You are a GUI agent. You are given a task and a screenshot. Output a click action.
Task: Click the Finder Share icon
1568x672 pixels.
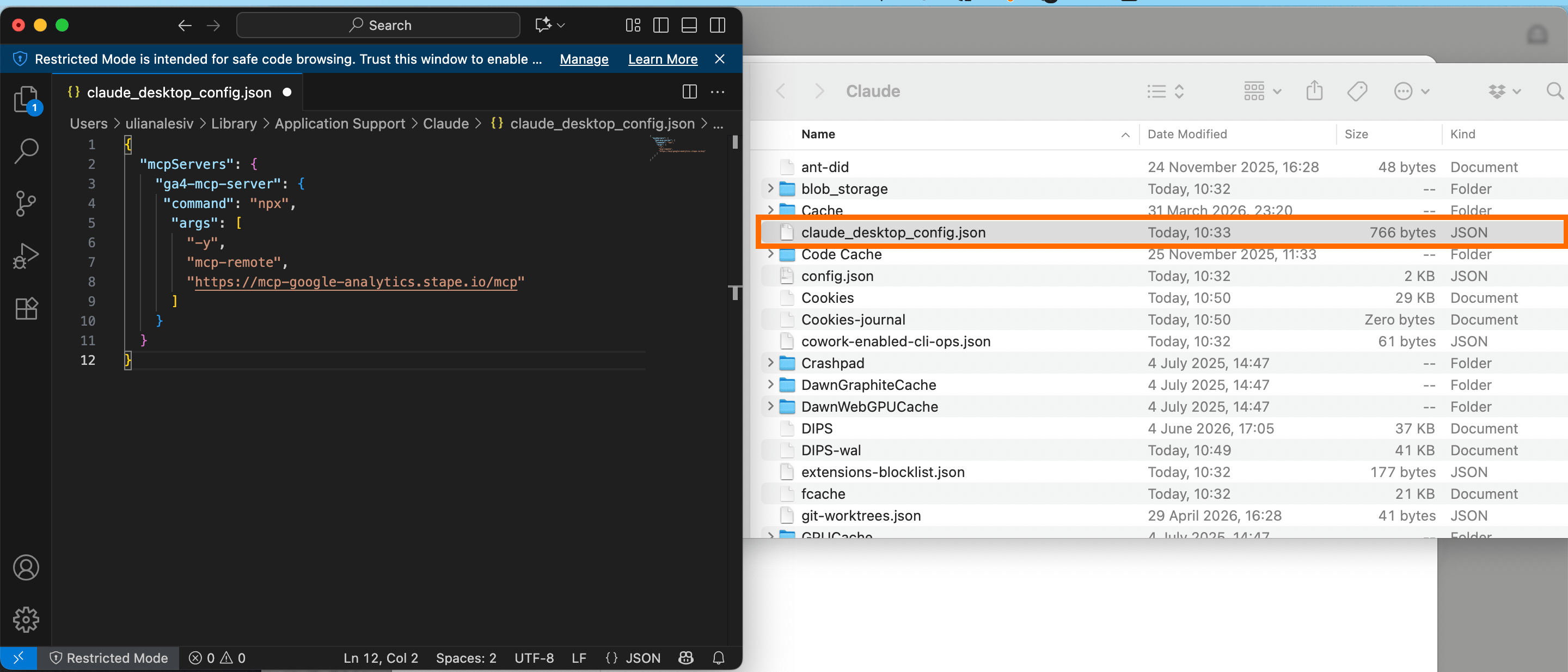pos(1314,91)
